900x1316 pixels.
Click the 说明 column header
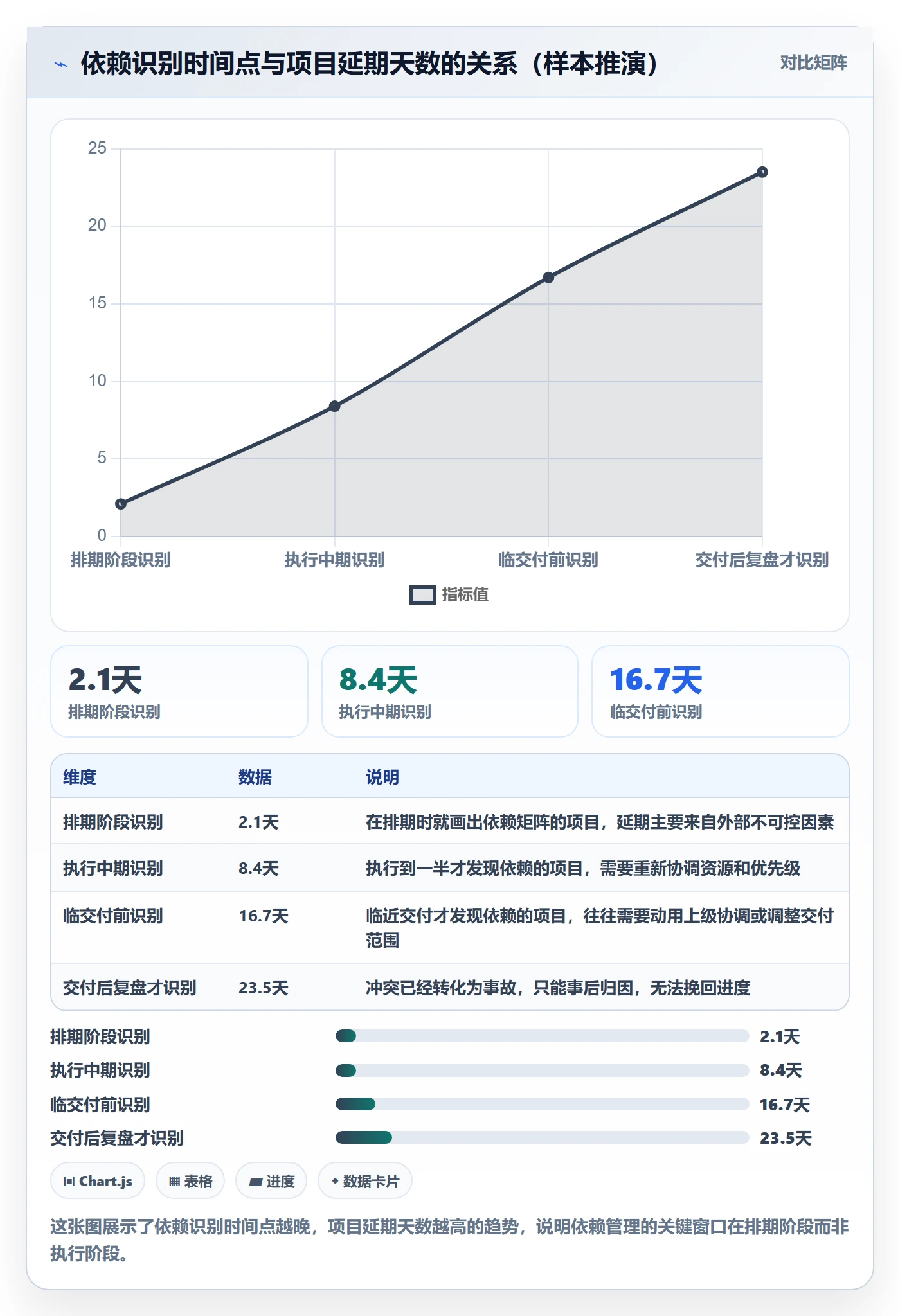coord(382,777)
